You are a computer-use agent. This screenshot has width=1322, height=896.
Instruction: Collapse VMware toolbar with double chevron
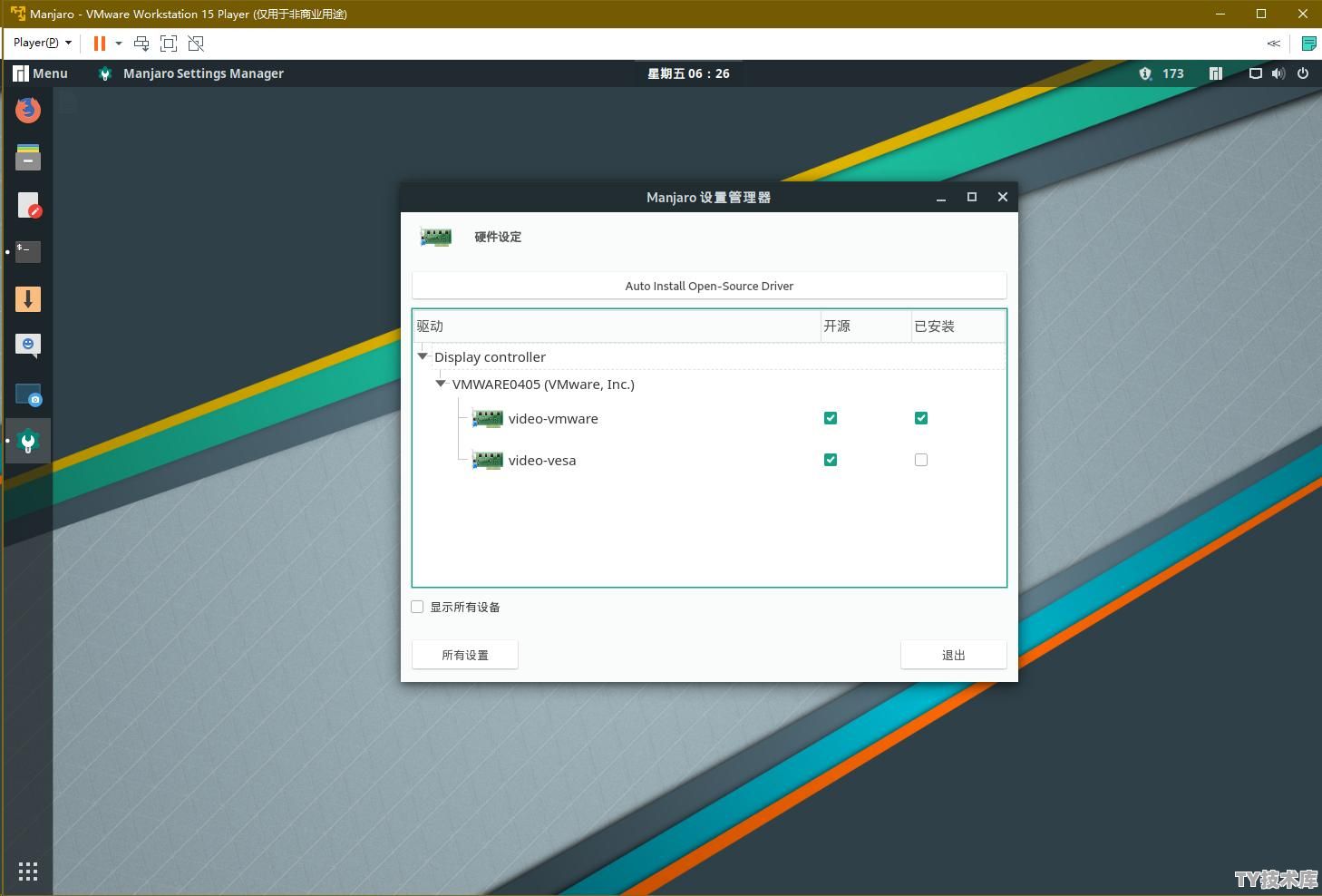coord(1274,43)
